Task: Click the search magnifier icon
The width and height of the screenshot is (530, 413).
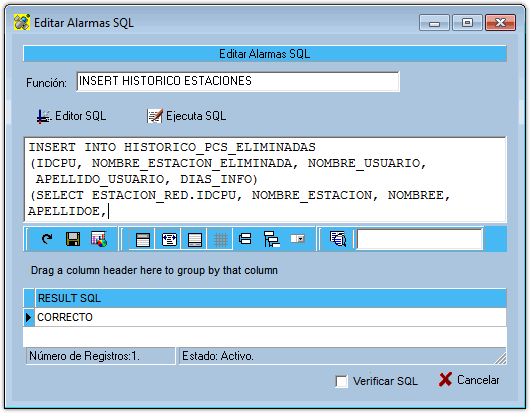Action: coord(338,239)
